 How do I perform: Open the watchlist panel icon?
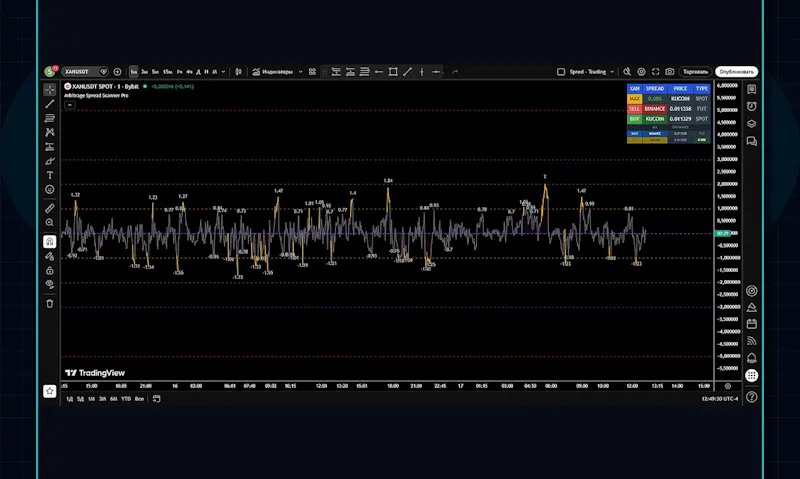point(752,90)
